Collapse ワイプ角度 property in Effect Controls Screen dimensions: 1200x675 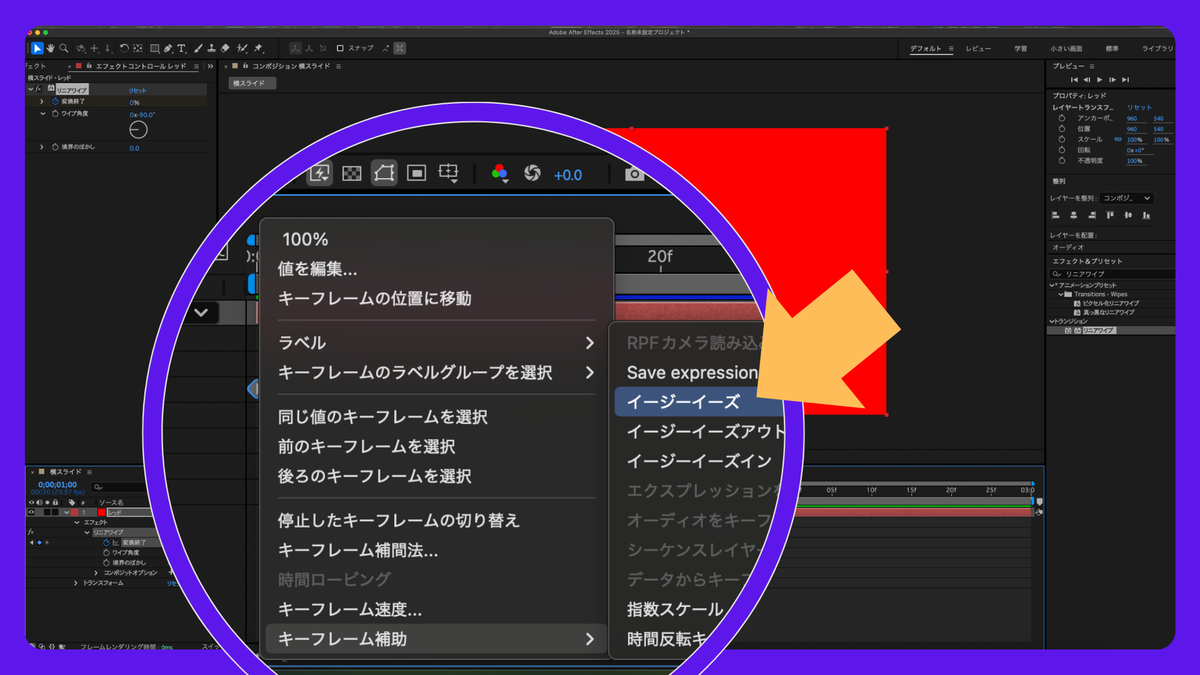tap(42, 114)
